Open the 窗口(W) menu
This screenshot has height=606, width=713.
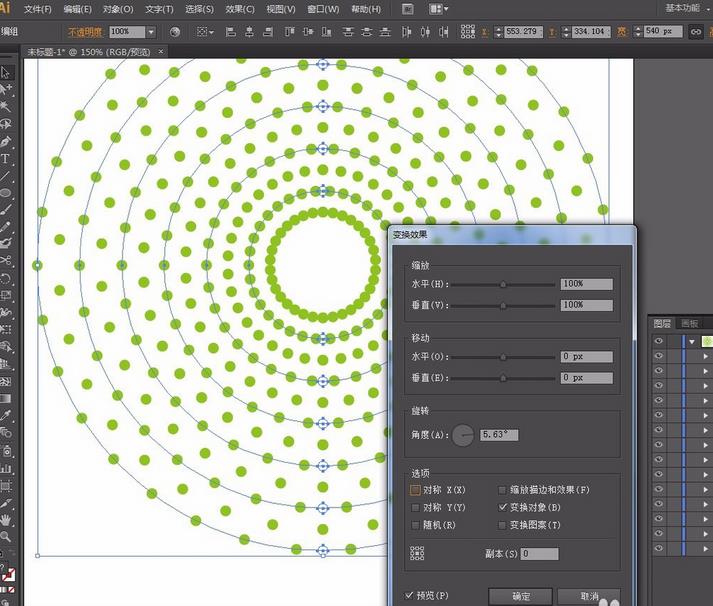pyautogui.click(x=323, y=9)
